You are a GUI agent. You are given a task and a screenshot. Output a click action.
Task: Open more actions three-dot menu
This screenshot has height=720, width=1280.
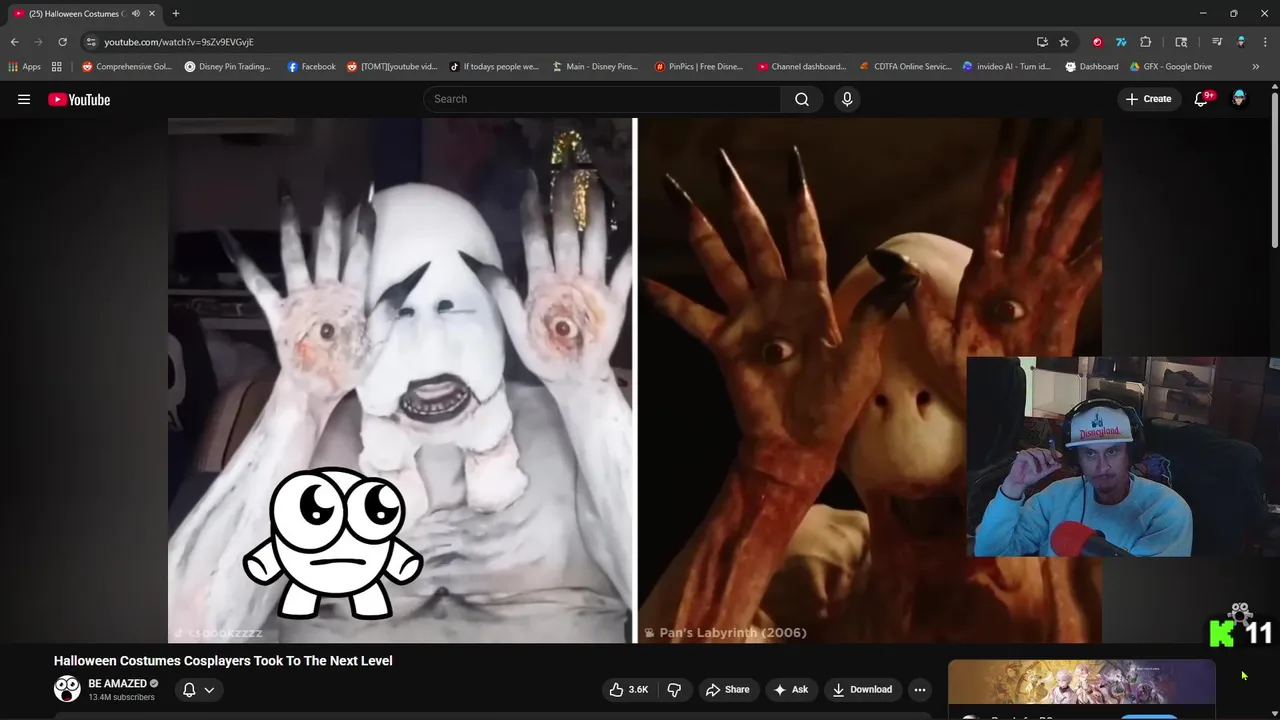click(x=920, y=689)
